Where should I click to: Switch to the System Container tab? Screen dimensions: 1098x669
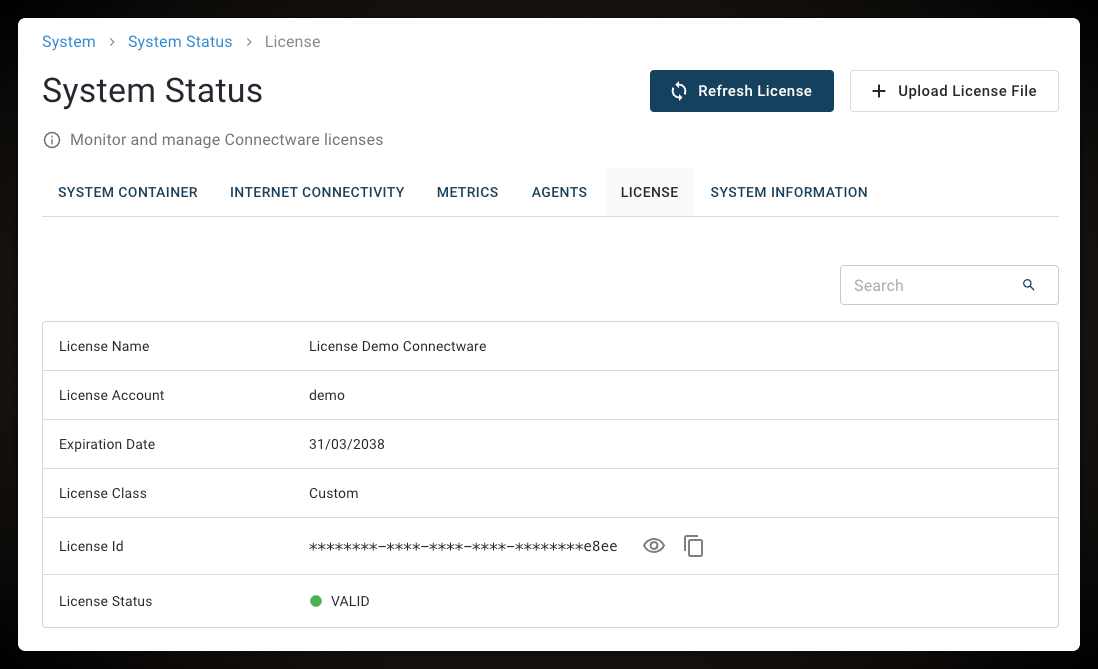pyautogui.click(x=128, y=192)
